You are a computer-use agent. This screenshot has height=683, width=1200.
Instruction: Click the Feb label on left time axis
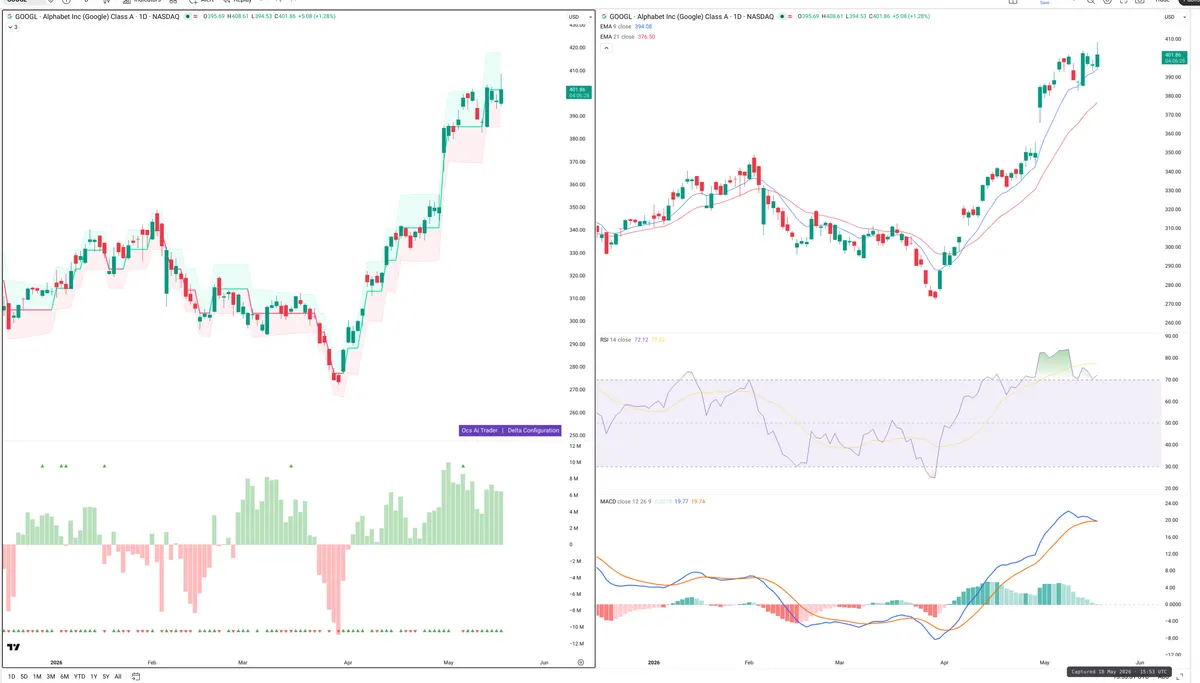152,662
